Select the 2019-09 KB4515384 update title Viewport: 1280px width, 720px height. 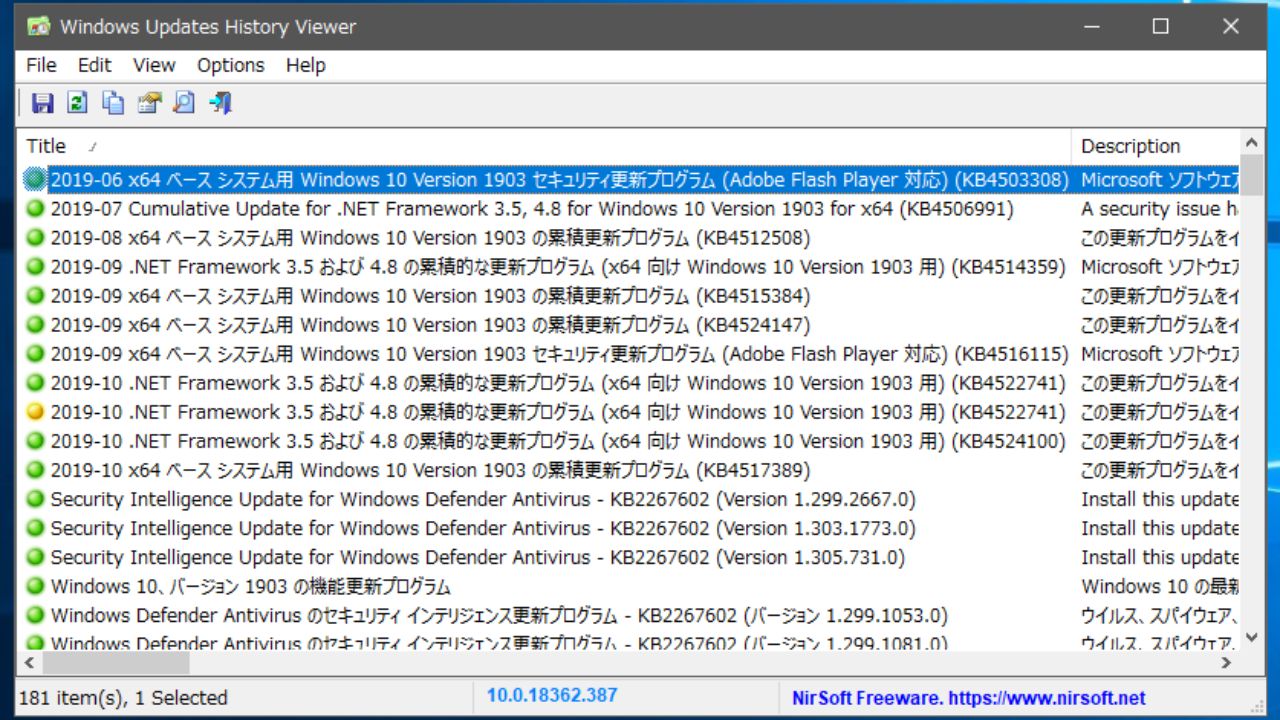pyautogui.click(x=430, y=296)
